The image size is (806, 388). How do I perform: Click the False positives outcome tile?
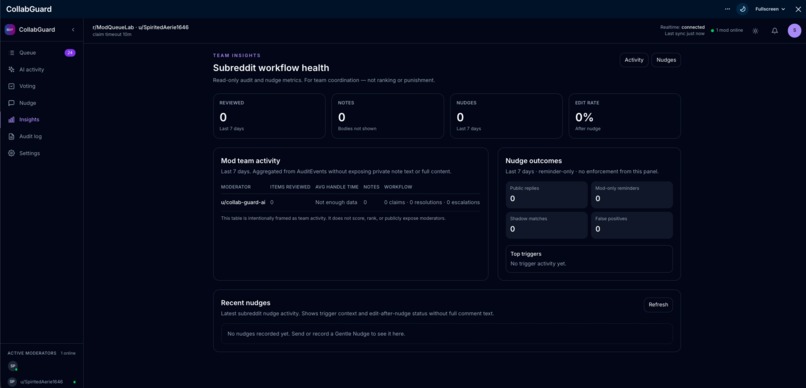coord(632,225)
